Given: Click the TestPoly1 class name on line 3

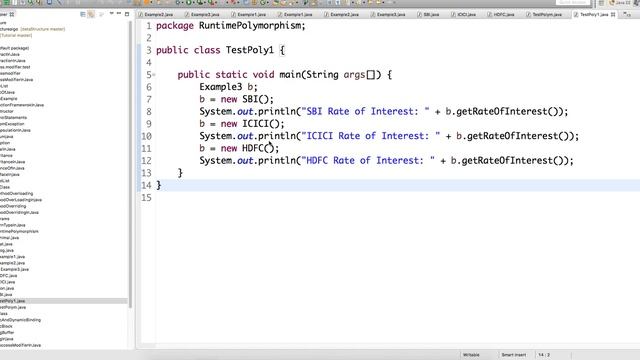Looking at the screenshot, I should click(249, 50).
